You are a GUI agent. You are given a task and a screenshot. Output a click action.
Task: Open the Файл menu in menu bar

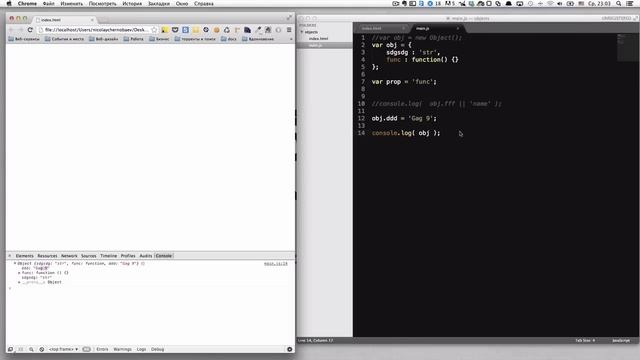49,3
